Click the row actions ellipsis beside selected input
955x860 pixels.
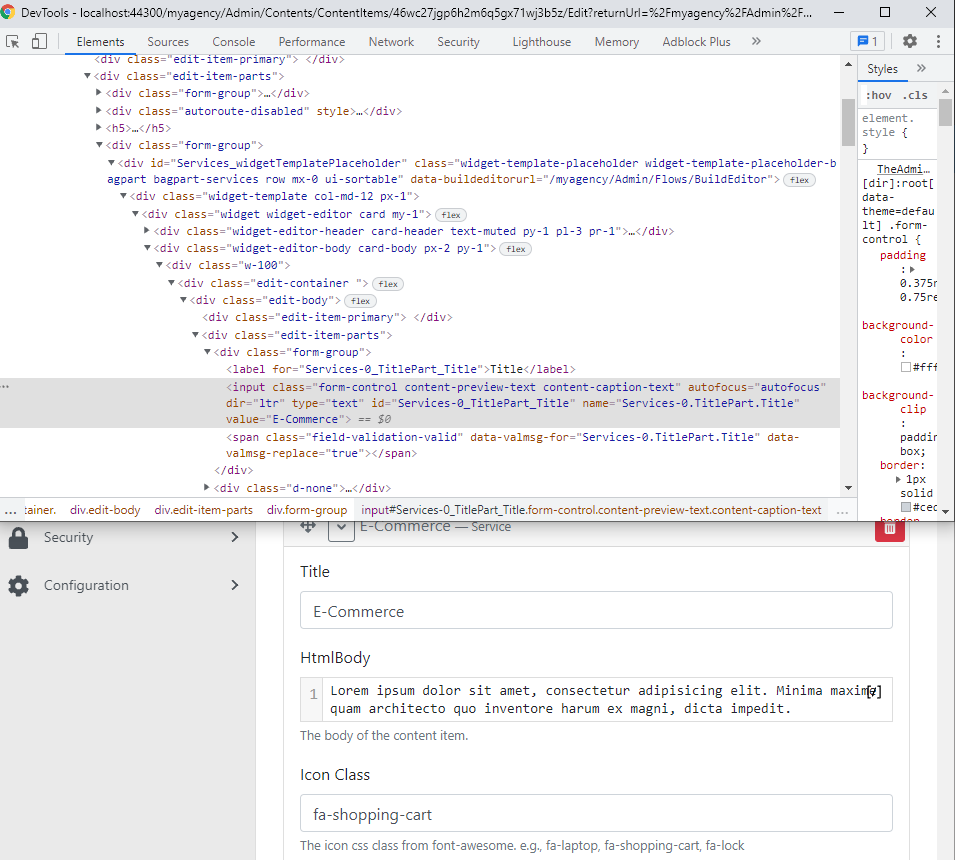point(5,387)
